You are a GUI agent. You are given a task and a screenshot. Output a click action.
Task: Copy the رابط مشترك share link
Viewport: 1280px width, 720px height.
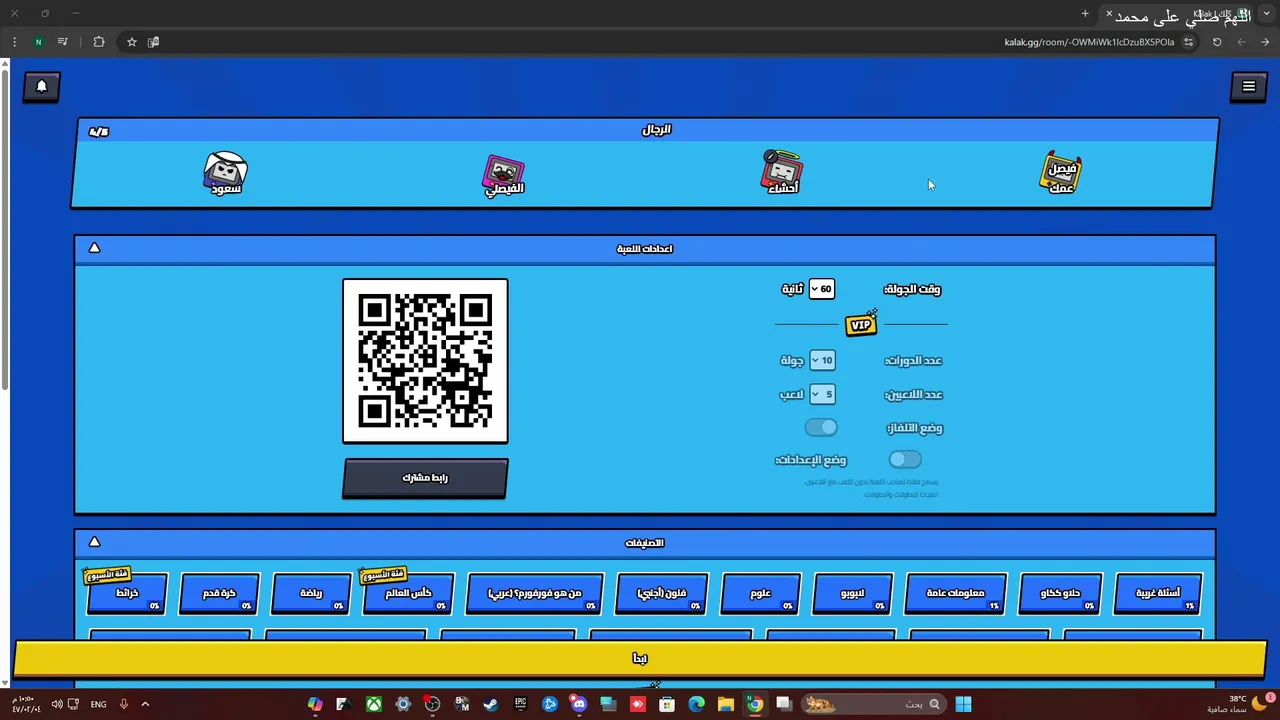pyautogui.click(x=425, y=478)
